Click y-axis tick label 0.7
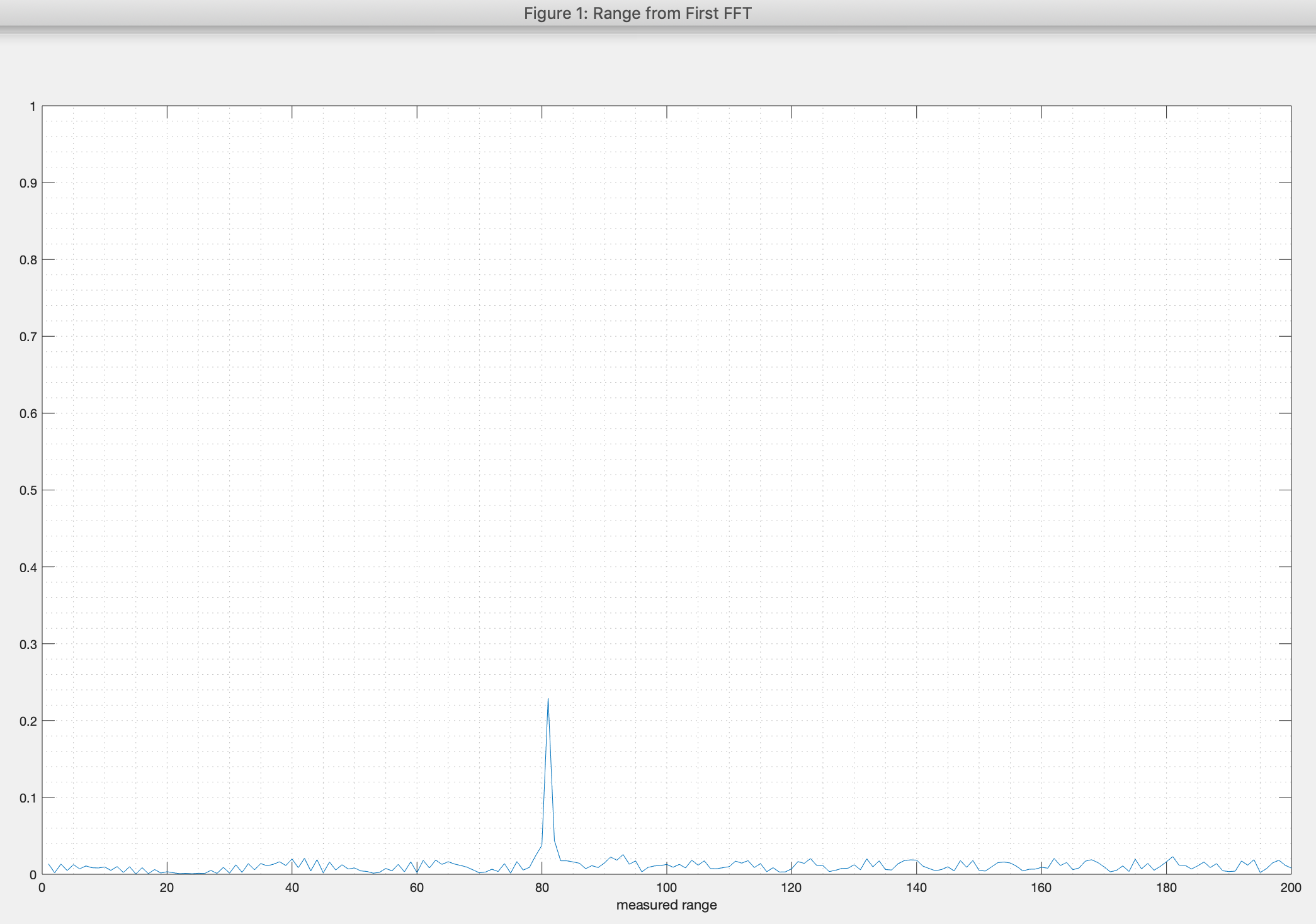Image resolution: width=1316 pixels, height=924 pixels. pyautogui.click(x=28, y=337)
